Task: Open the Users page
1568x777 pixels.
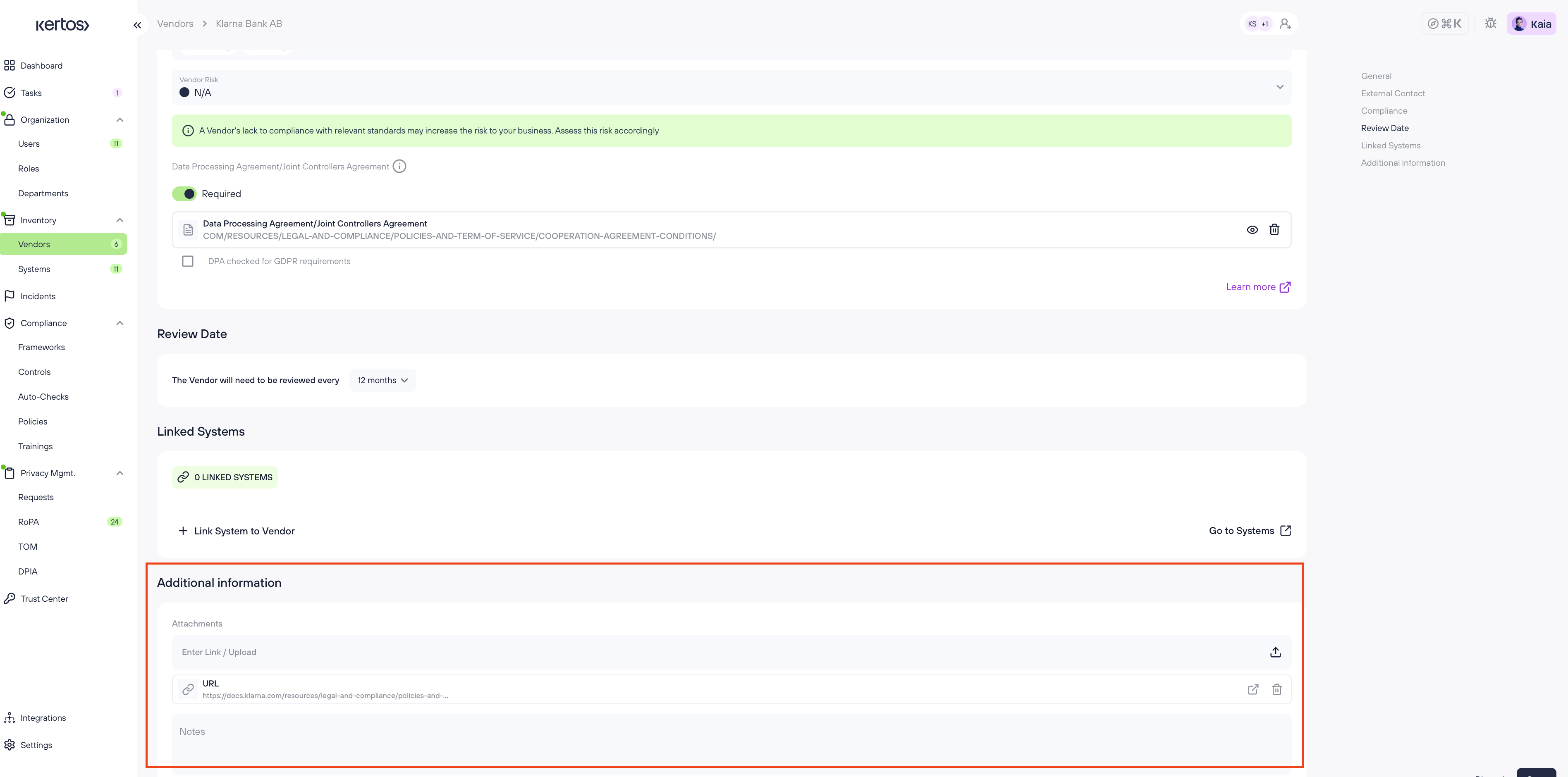Action: 29,143
